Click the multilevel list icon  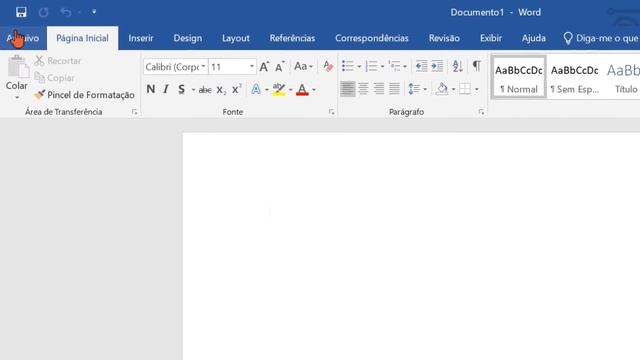394,66
